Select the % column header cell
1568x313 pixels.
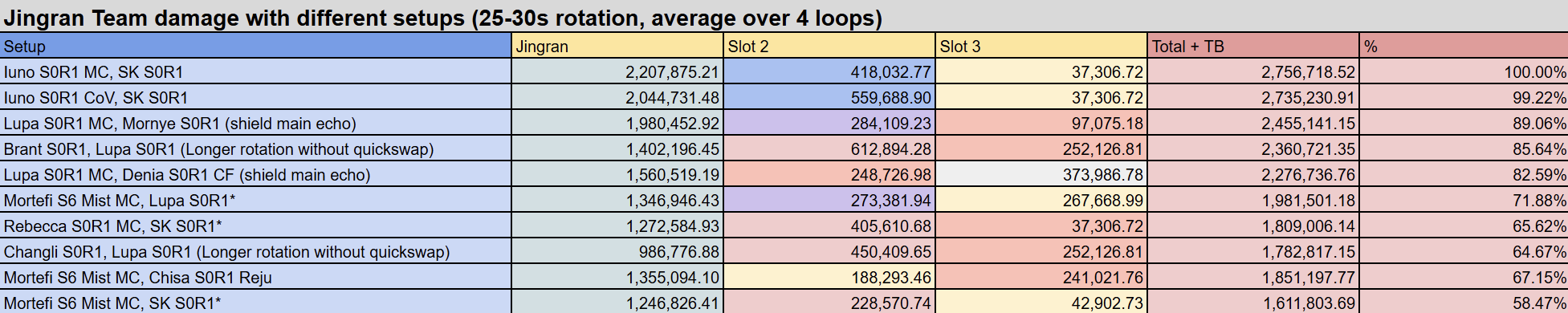tap(1464, 46)
